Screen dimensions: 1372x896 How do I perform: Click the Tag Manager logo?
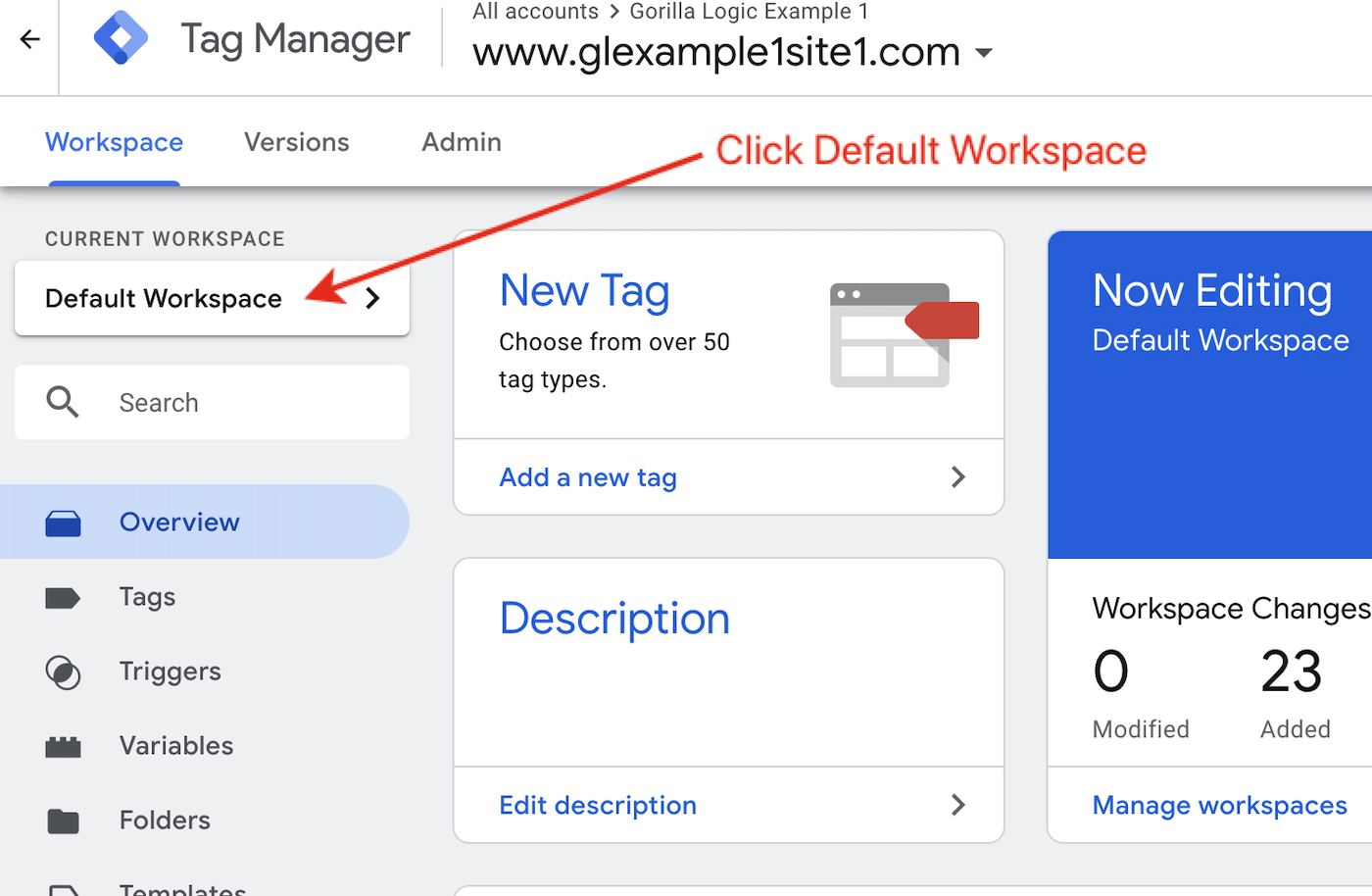coord(121,38)
